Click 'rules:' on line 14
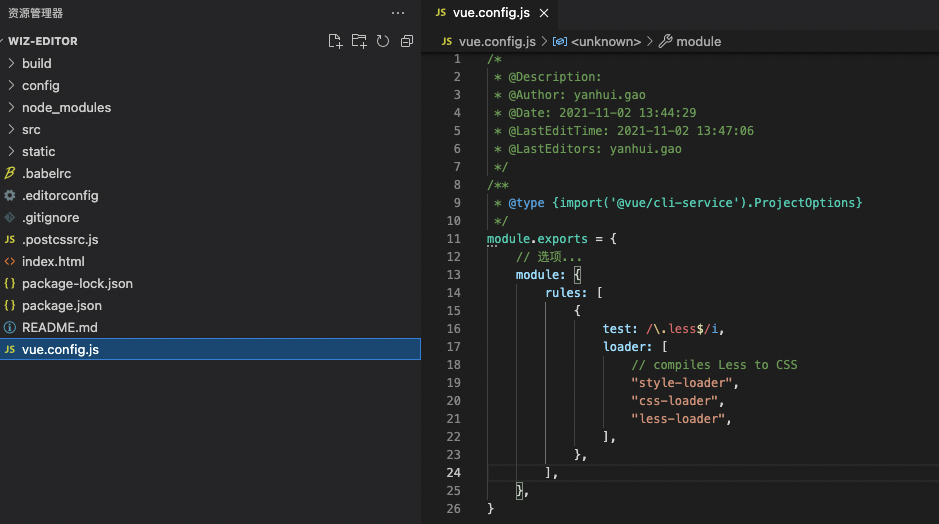 pos(566,293)
